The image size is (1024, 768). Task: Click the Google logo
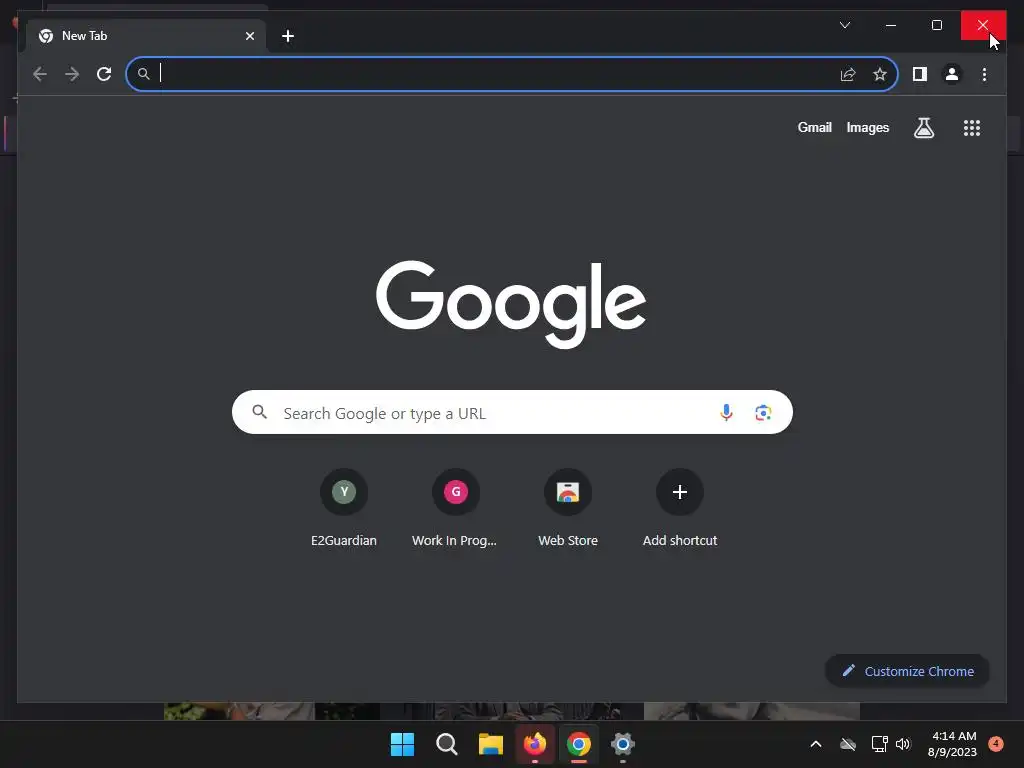pos(511,304)
